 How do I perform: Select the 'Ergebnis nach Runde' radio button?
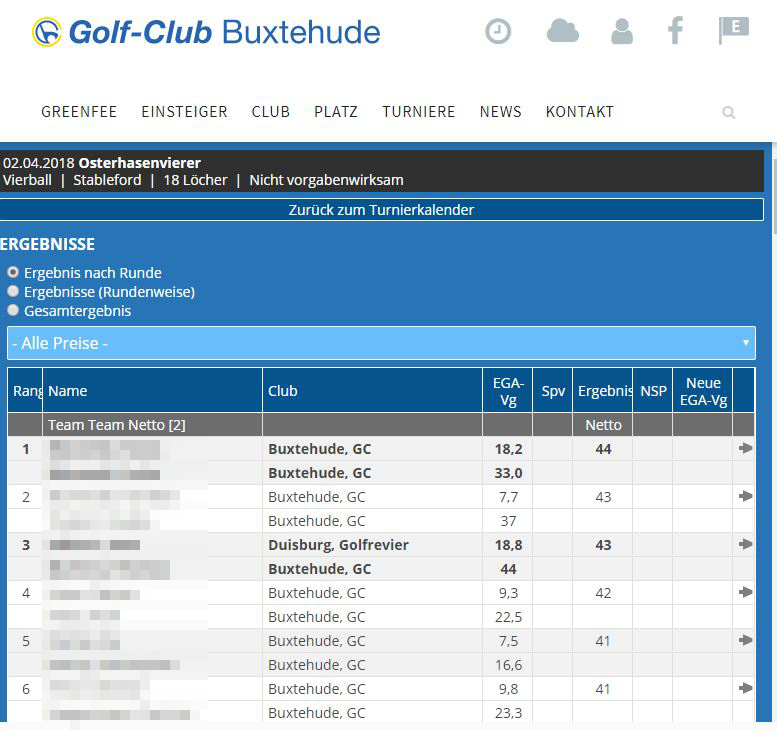[13, 272]
